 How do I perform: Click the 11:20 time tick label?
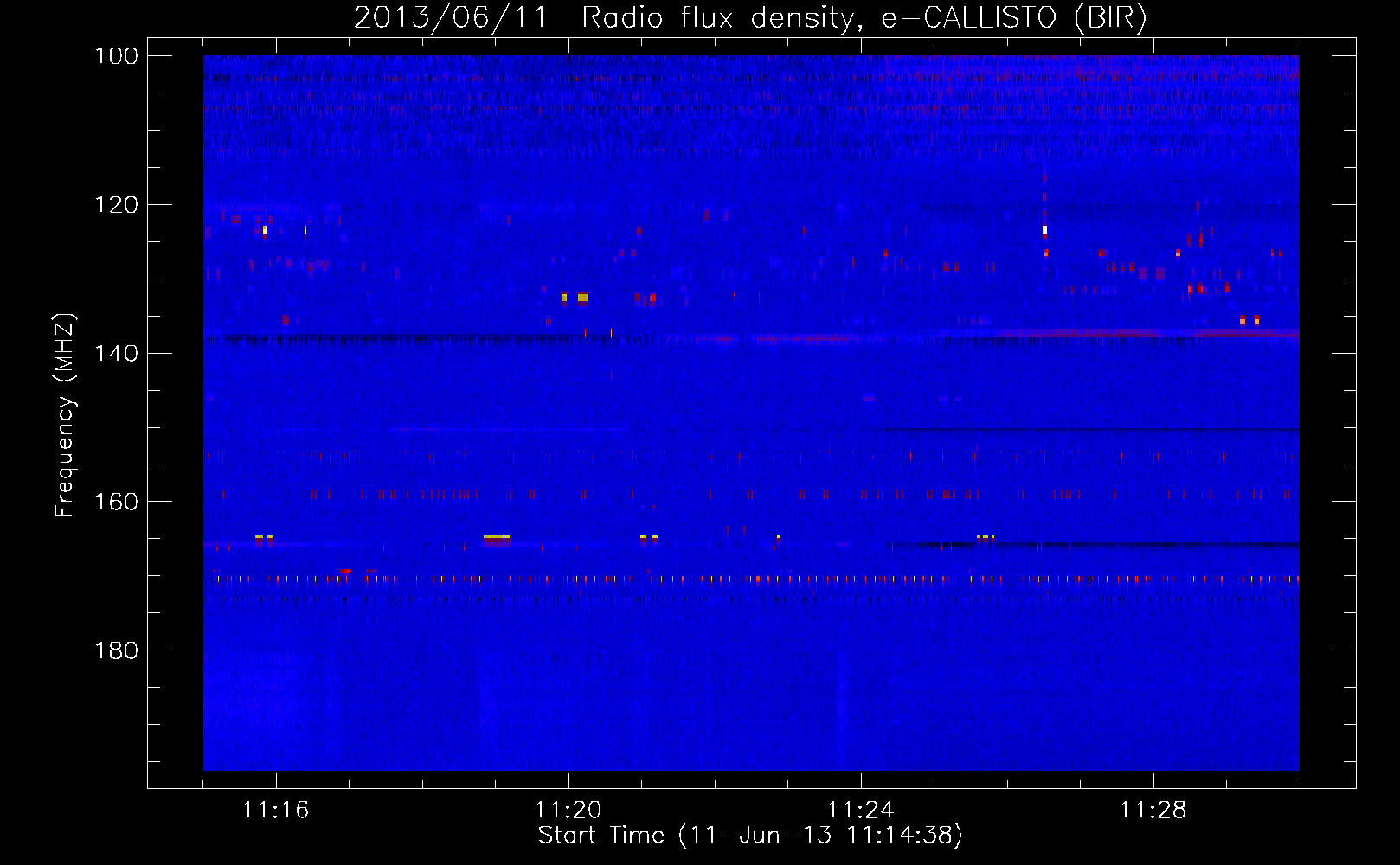568,811
